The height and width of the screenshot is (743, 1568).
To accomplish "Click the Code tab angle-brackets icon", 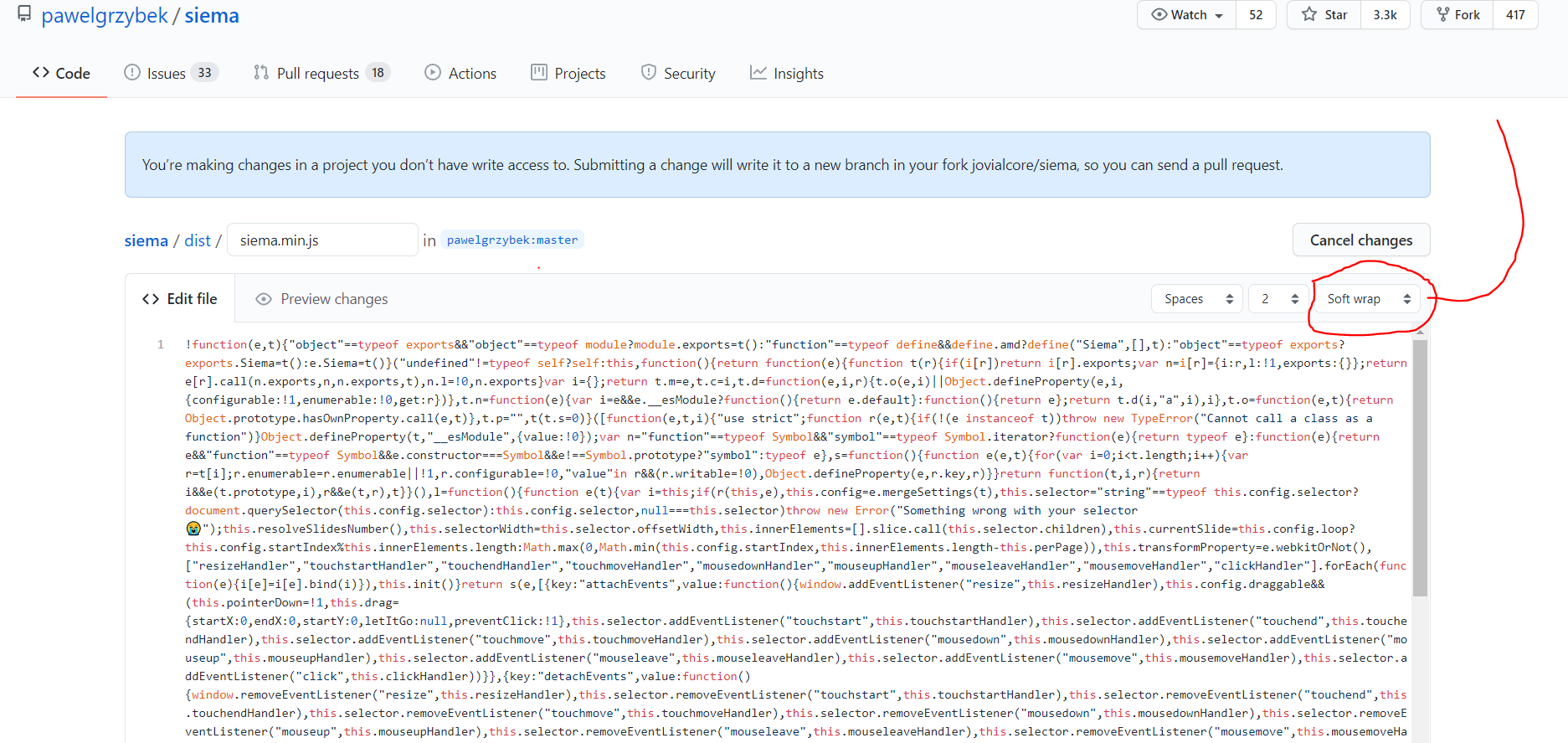I will pos(41,73).
